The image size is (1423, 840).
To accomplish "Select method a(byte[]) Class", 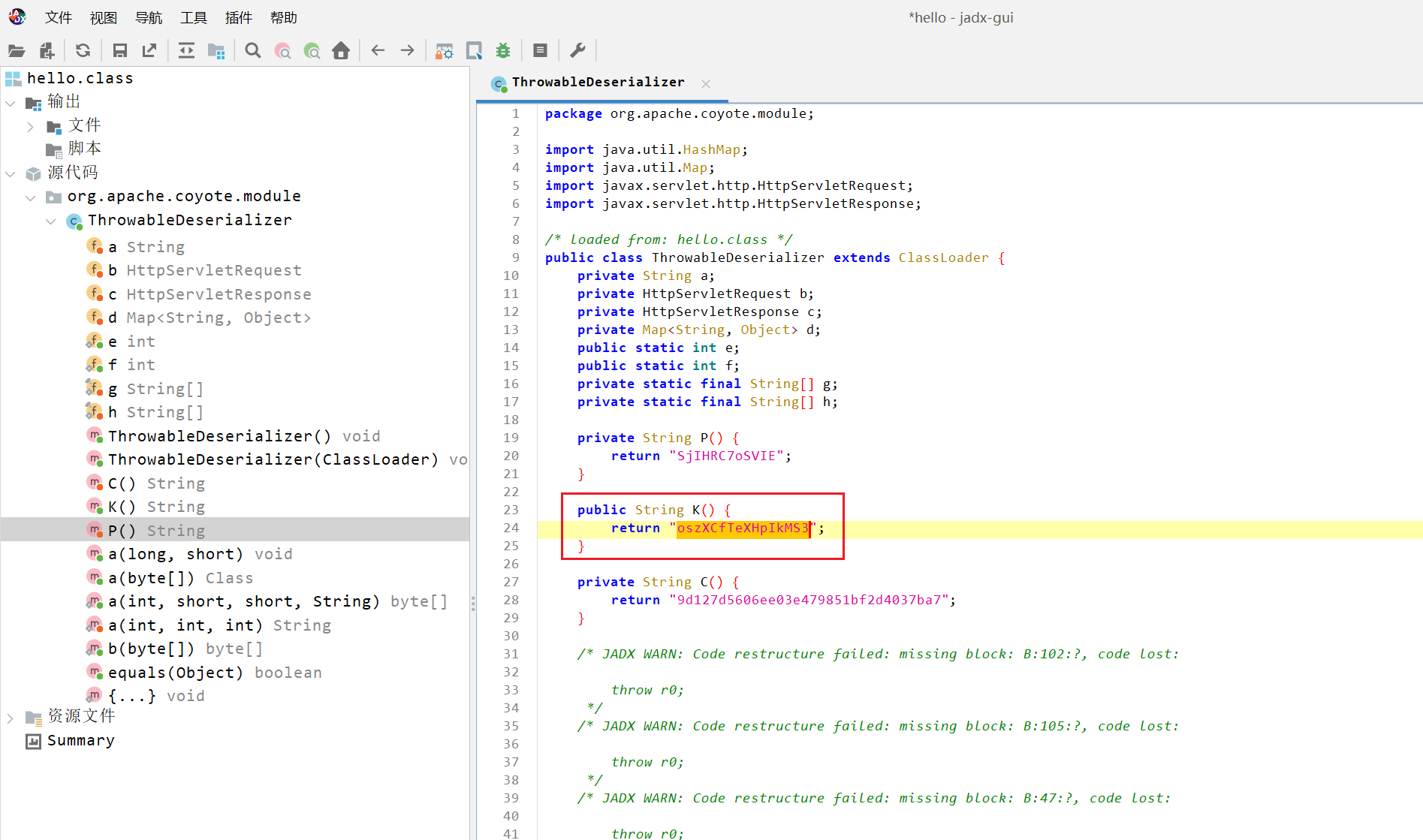I will coord(180,578).
